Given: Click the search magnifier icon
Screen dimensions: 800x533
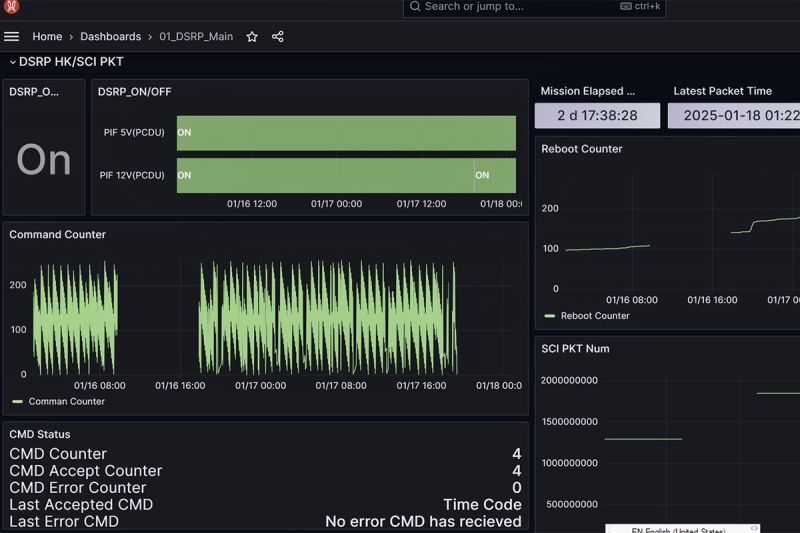Looking at the screenshot, I should (415, 6).
